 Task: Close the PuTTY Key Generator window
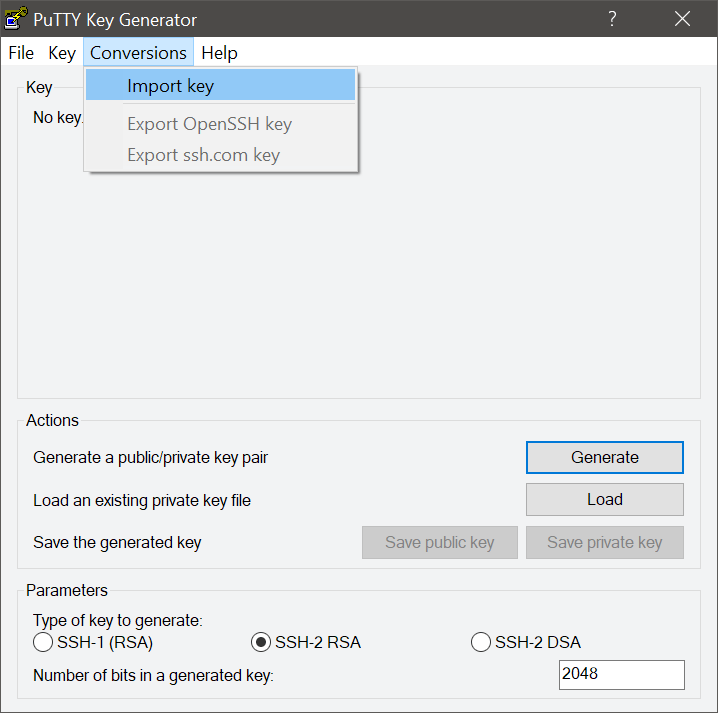coord(682,19)
